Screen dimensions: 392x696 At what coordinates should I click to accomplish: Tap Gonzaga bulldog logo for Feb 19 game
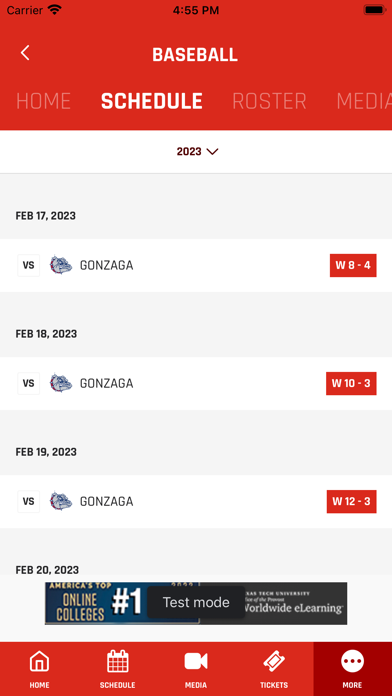(x=60, y=502)
